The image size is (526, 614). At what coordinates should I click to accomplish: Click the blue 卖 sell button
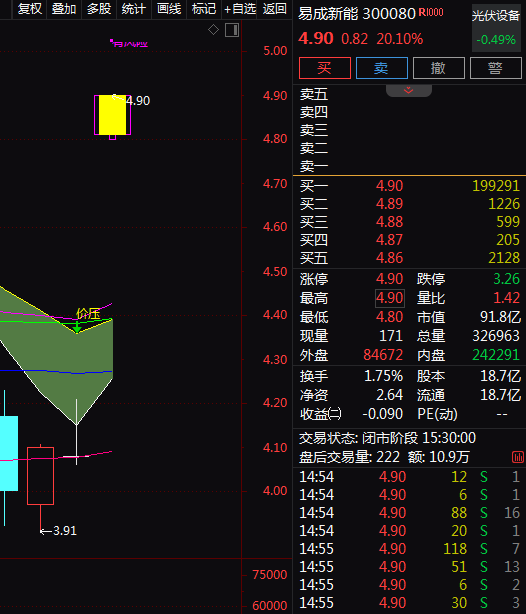pyautogui.click(x=382, y=68)
